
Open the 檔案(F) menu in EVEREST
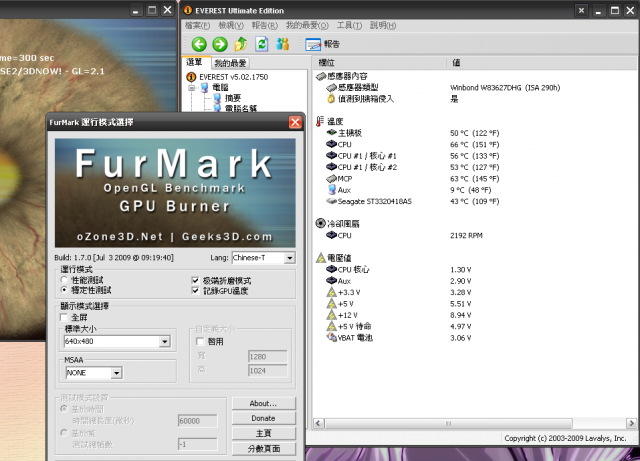pos(198,25)
